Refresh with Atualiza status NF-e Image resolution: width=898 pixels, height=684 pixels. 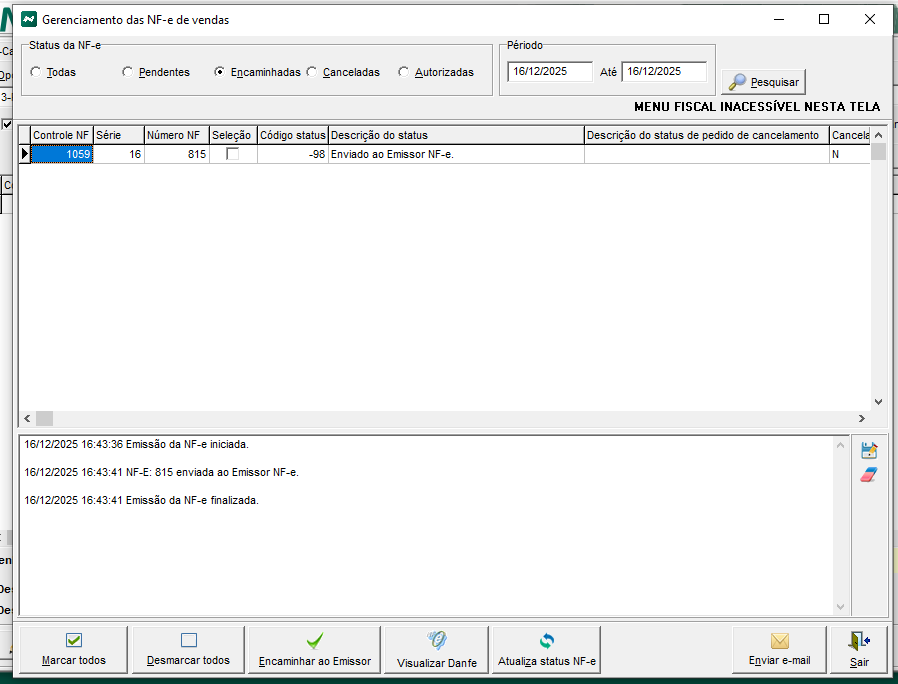pyautogui.click(x=546, y=649)
